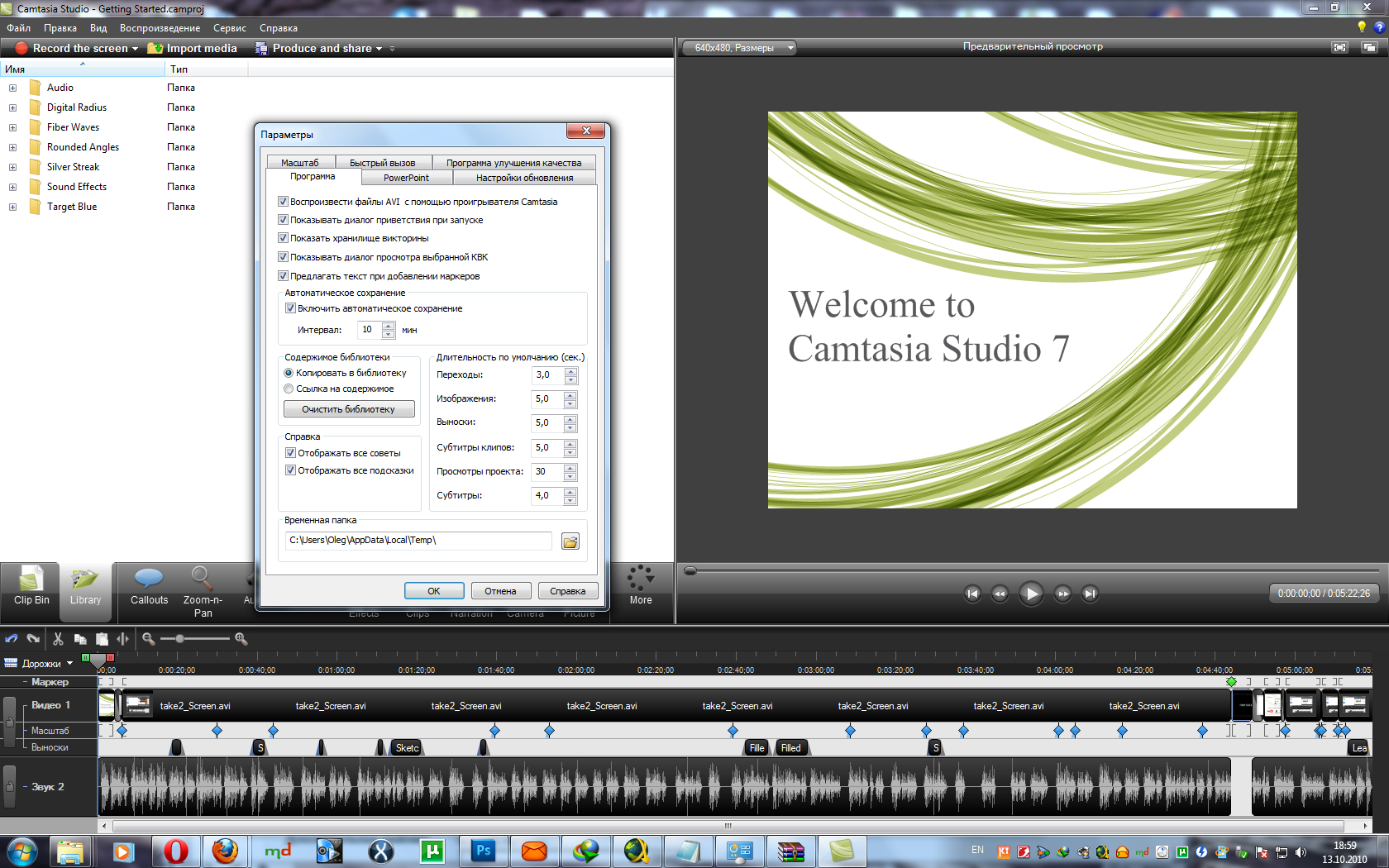The width and height of the screenshot is (1389, 868).
Task: Jump to next clip in preview
Action: pos(1090,594)
